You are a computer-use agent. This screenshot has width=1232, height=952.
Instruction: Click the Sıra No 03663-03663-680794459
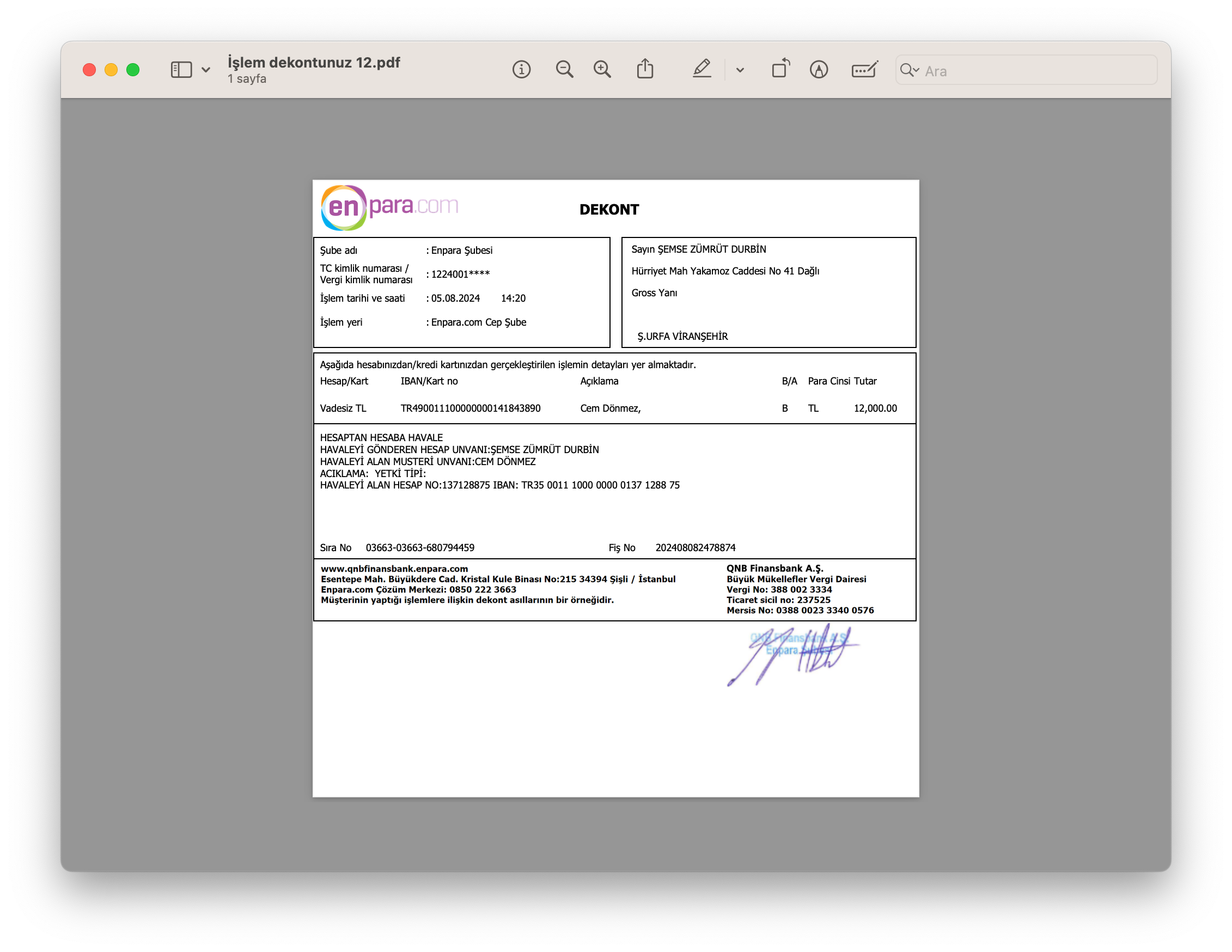[420, 548]
